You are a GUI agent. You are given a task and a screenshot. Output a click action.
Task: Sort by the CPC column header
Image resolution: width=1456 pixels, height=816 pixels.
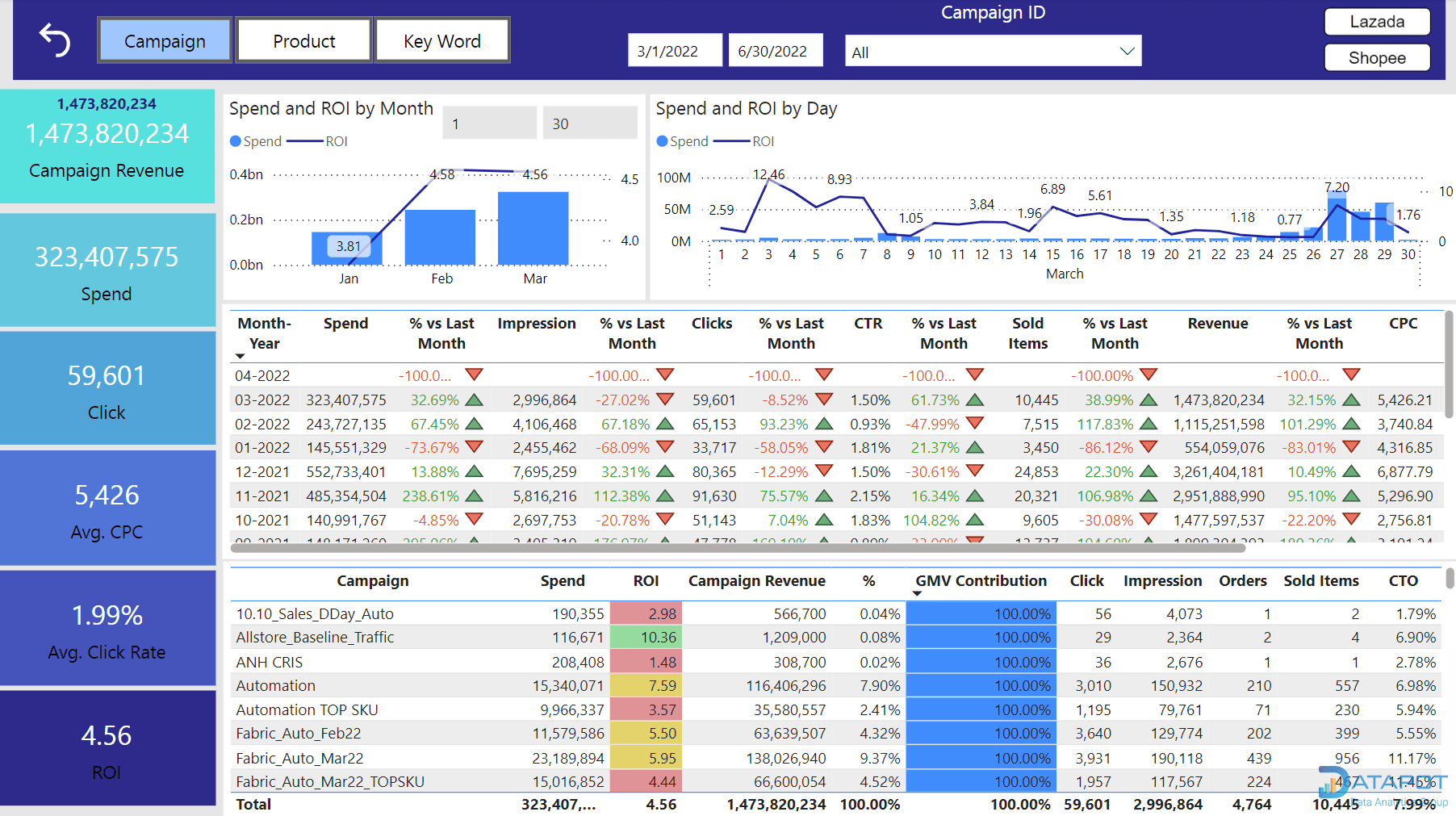[1404, 323]
